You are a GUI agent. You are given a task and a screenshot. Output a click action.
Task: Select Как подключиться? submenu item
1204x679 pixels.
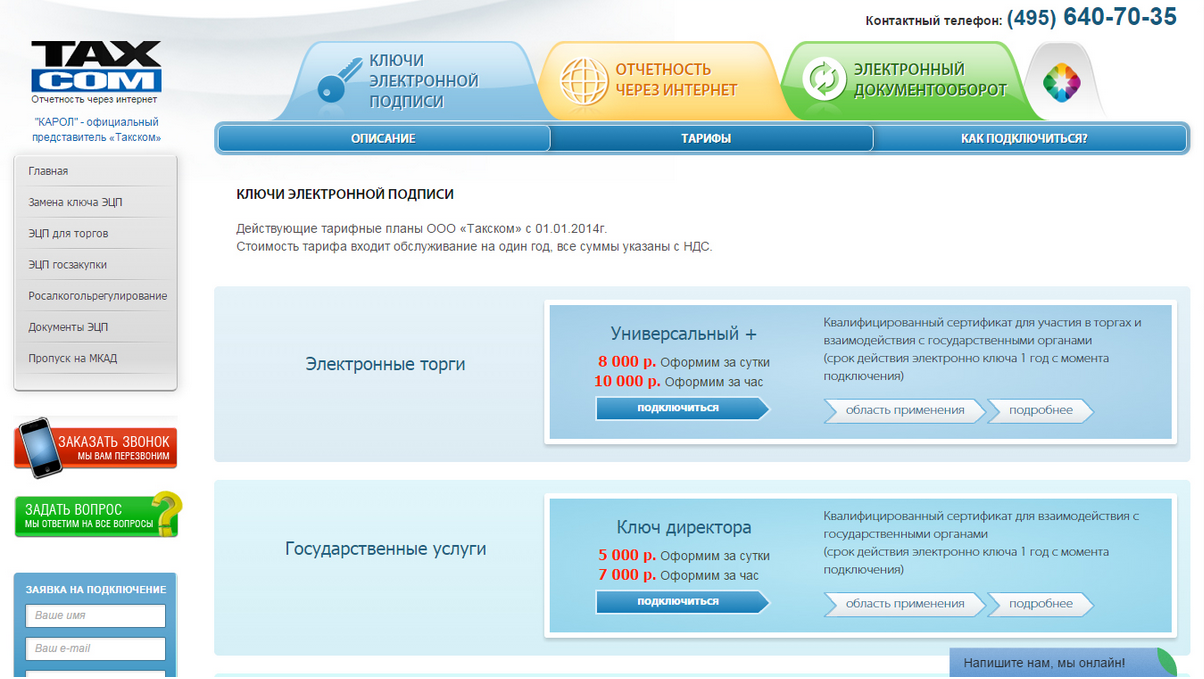[1024, 139]
